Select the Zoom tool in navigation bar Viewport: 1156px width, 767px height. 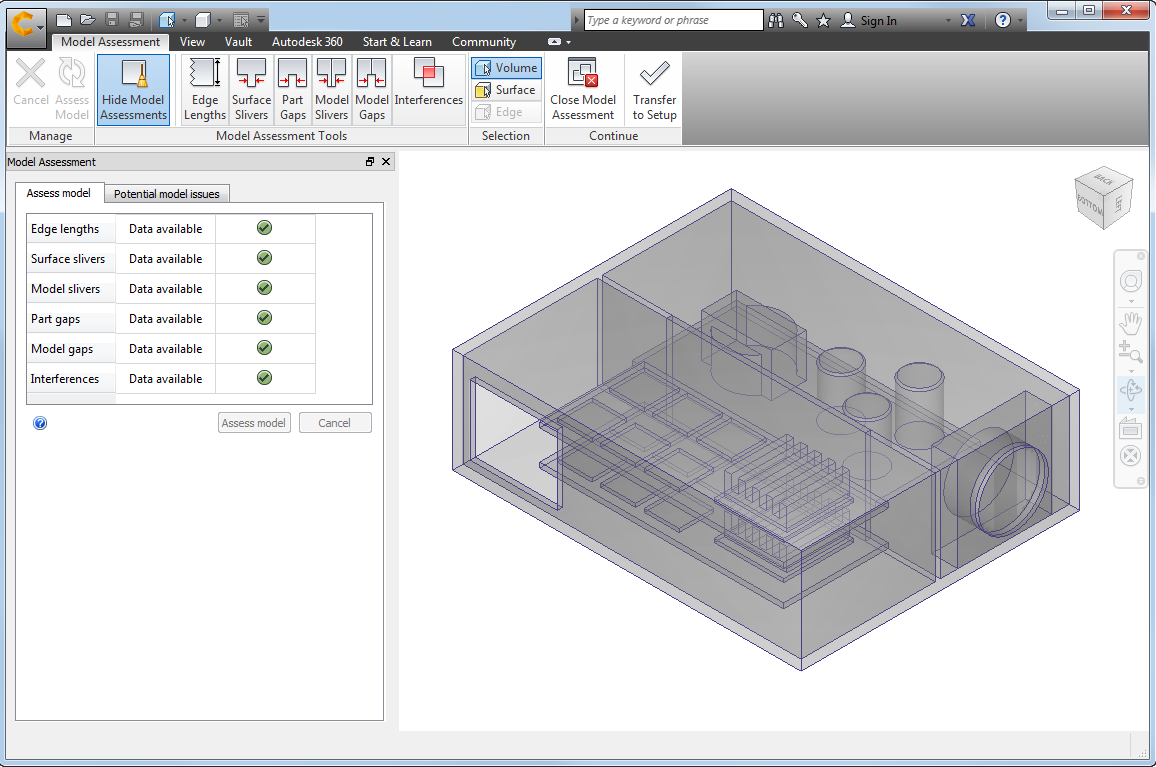pos(1130,352)
